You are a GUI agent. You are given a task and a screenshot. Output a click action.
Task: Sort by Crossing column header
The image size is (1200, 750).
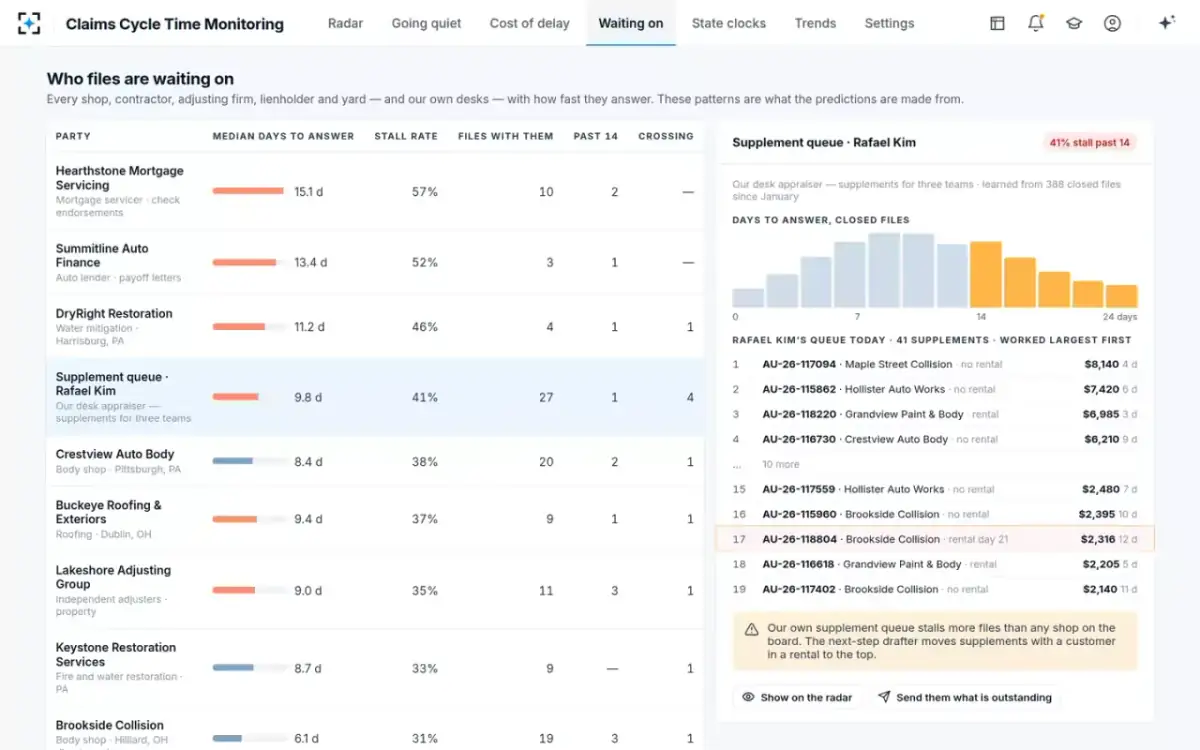[x=666, y=136]
